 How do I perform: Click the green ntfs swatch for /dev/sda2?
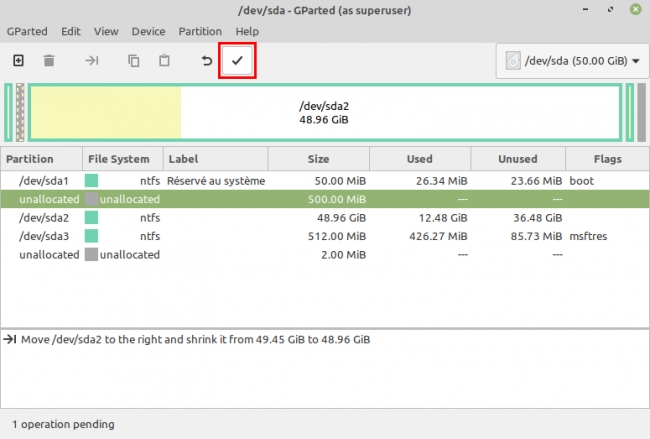coord(92,218)
